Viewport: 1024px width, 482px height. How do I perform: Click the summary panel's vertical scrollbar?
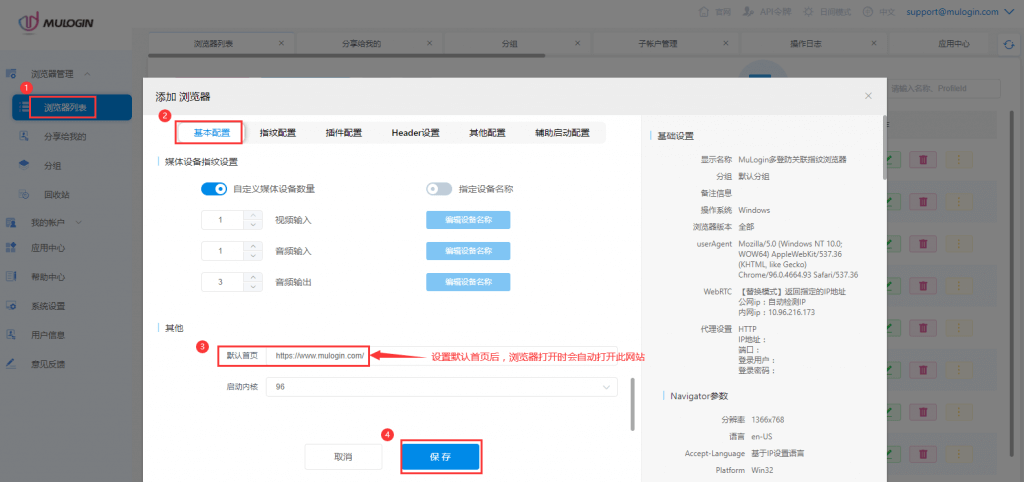pyautogui.click(x=885, y=148)
